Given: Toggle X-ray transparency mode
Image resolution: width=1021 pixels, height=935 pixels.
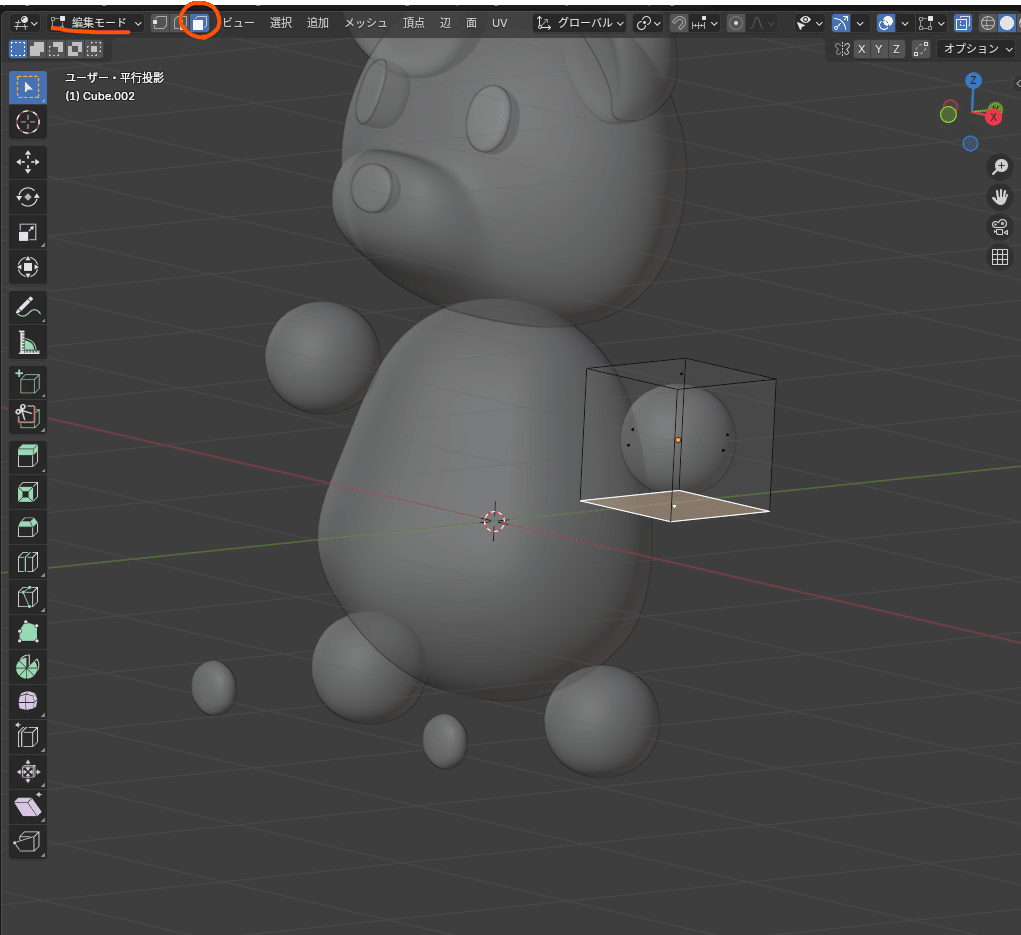Looking at the screenshot, I should point(962,23).
